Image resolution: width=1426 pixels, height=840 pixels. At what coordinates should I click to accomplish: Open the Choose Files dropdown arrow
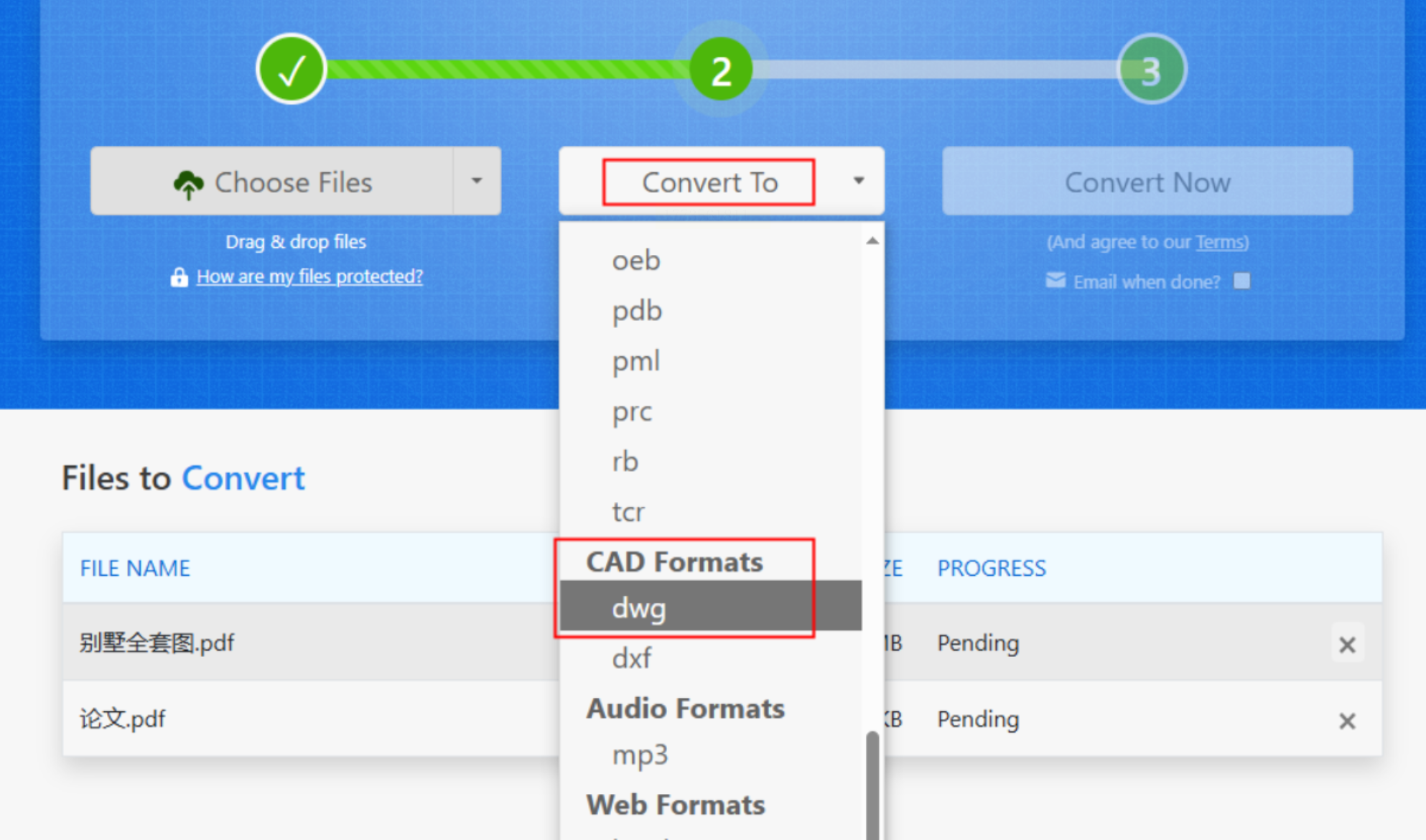click(x=477, y=181)
